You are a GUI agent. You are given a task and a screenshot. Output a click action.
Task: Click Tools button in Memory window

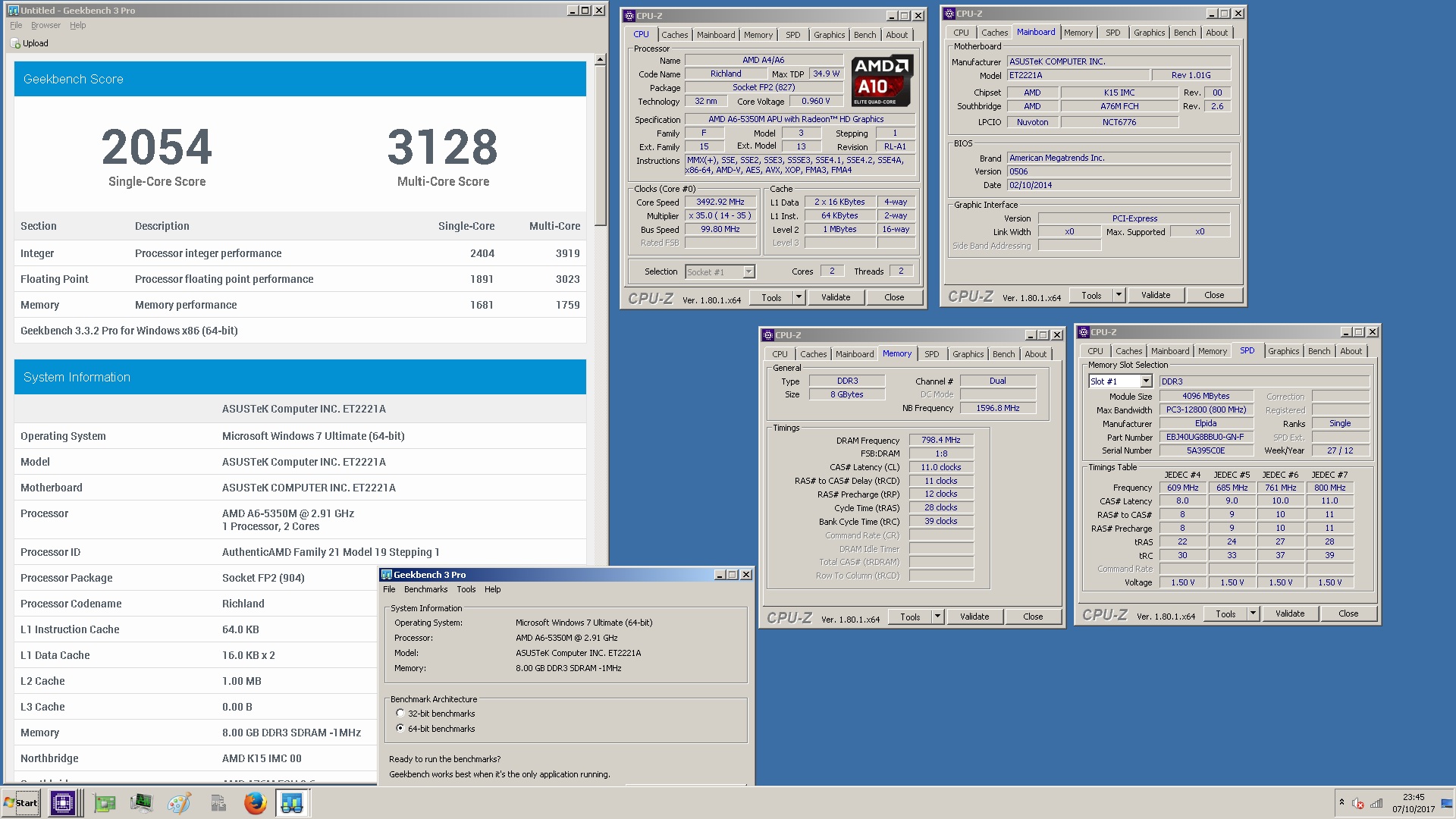coord(910,617)
